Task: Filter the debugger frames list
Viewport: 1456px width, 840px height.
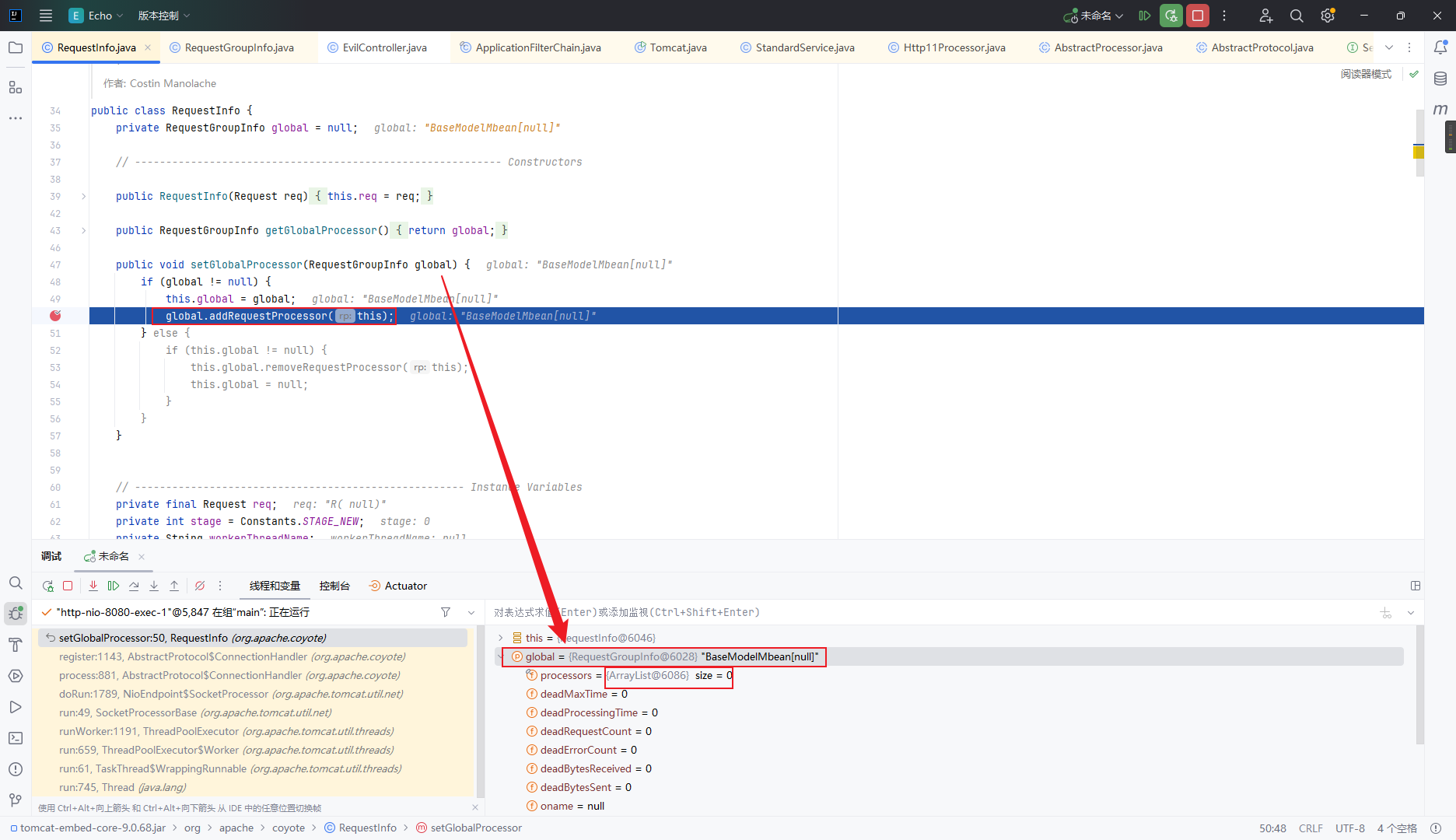Action: pyautogui.click(x=446, y=612)
